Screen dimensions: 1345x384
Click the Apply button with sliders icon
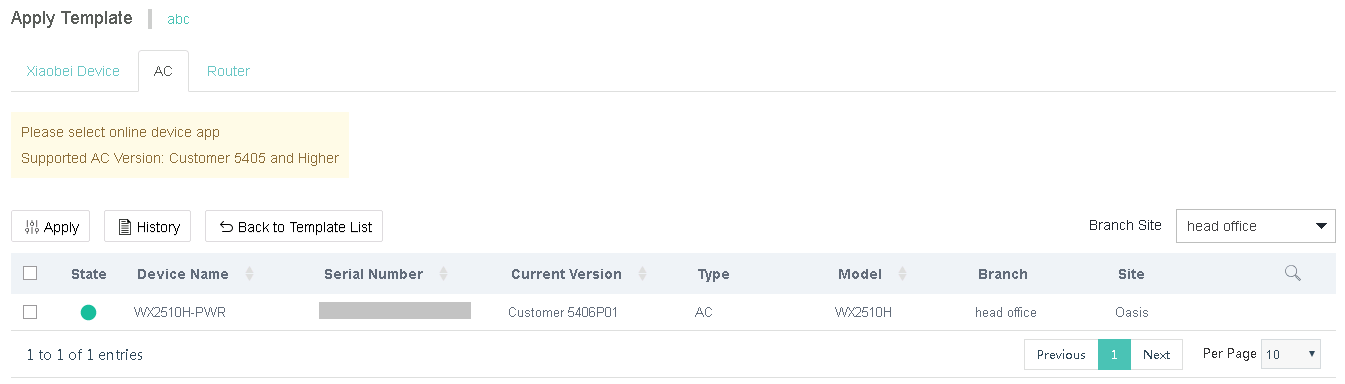(51, 226)
